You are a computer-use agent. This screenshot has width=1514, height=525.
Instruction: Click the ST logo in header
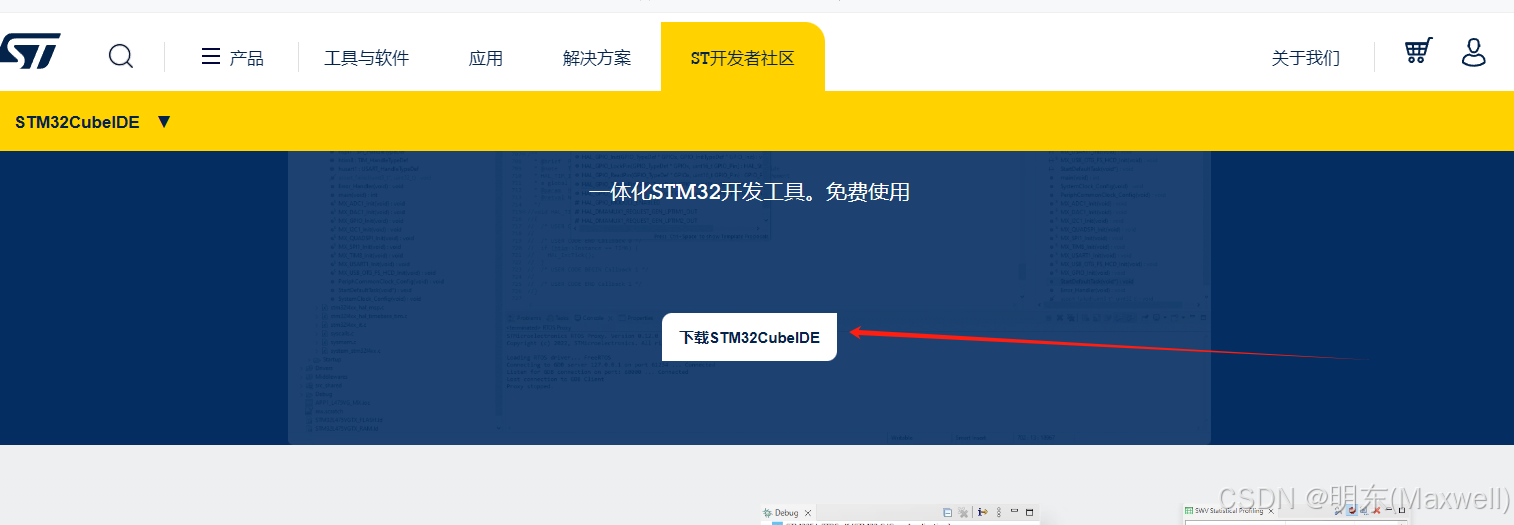pyautogui.click(x=30, y=52)
